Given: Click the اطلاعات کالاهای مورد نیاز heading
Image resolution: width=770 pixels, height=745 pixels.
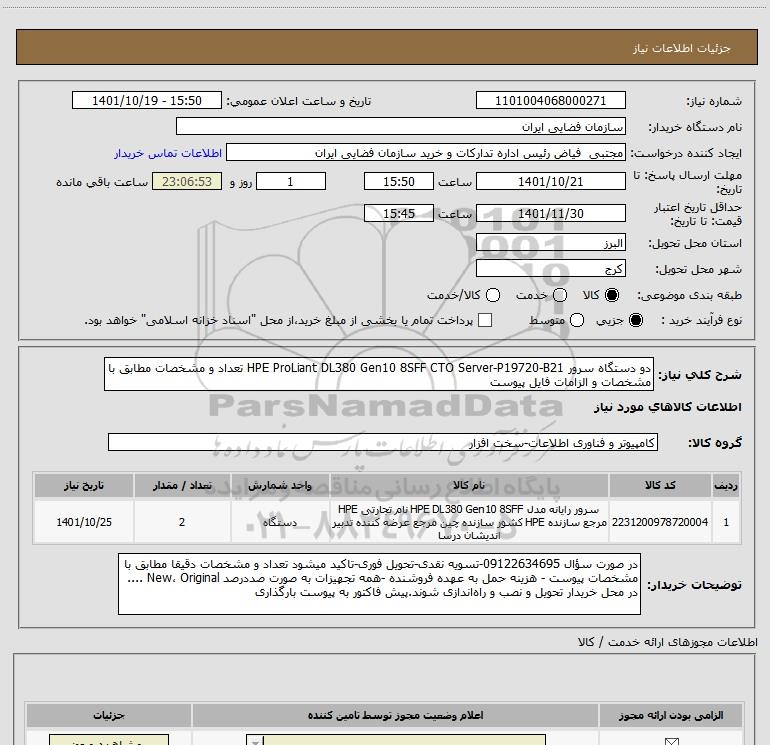Looking at the screenshot, I should pos(668,407).
